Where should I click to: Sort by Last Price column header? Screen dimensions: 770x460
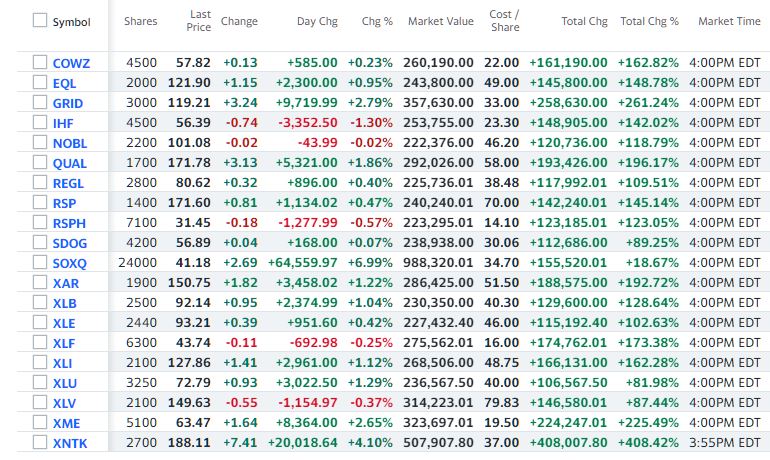[x=198, y=21]
